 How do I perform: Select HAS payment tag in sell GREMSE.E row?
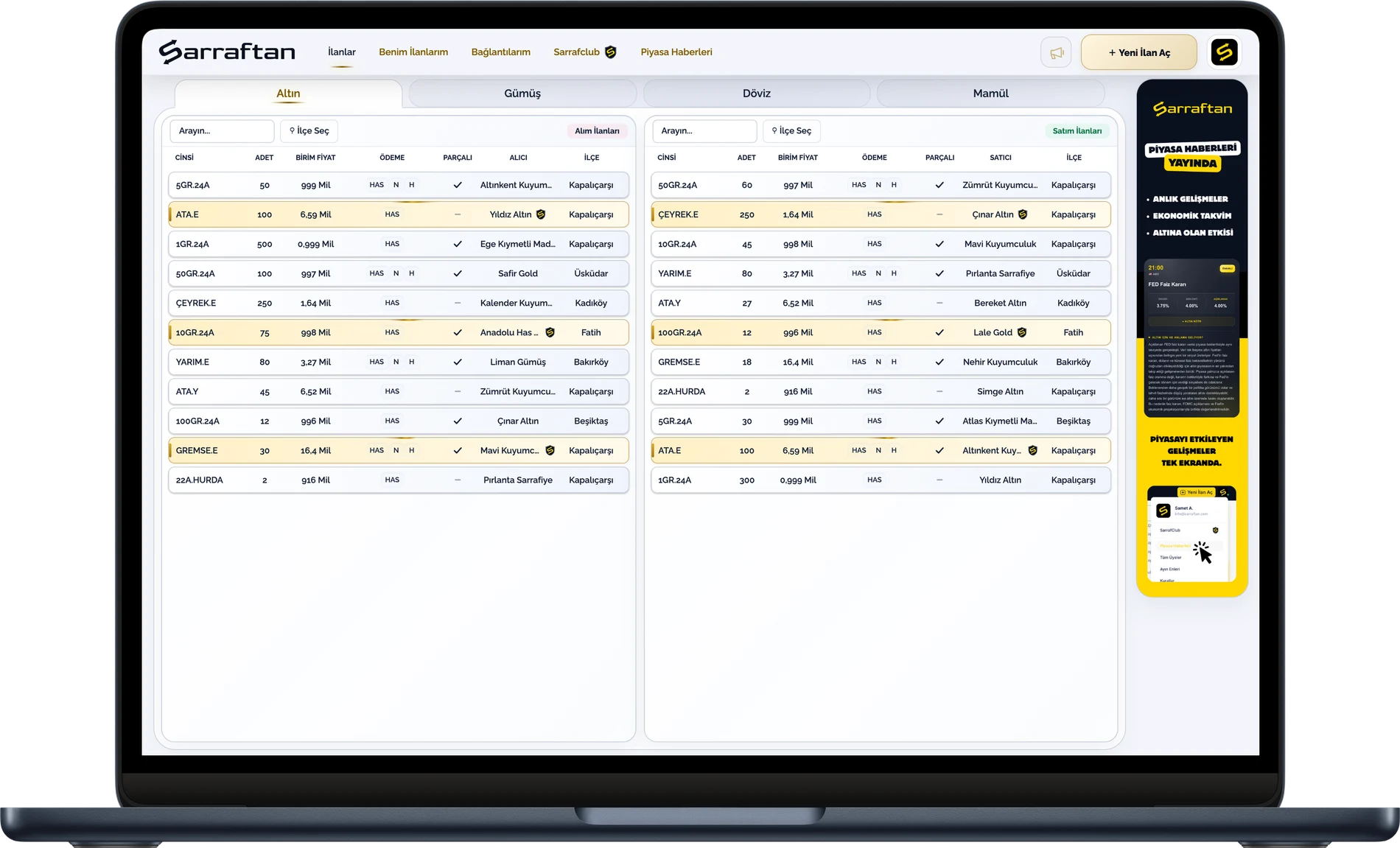pyautogui.click(x=859, y=362)
